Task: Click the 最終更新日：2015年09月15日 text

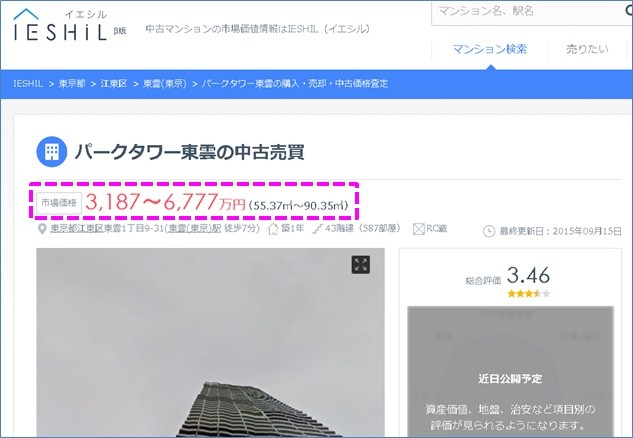Action: coord(561,231)
